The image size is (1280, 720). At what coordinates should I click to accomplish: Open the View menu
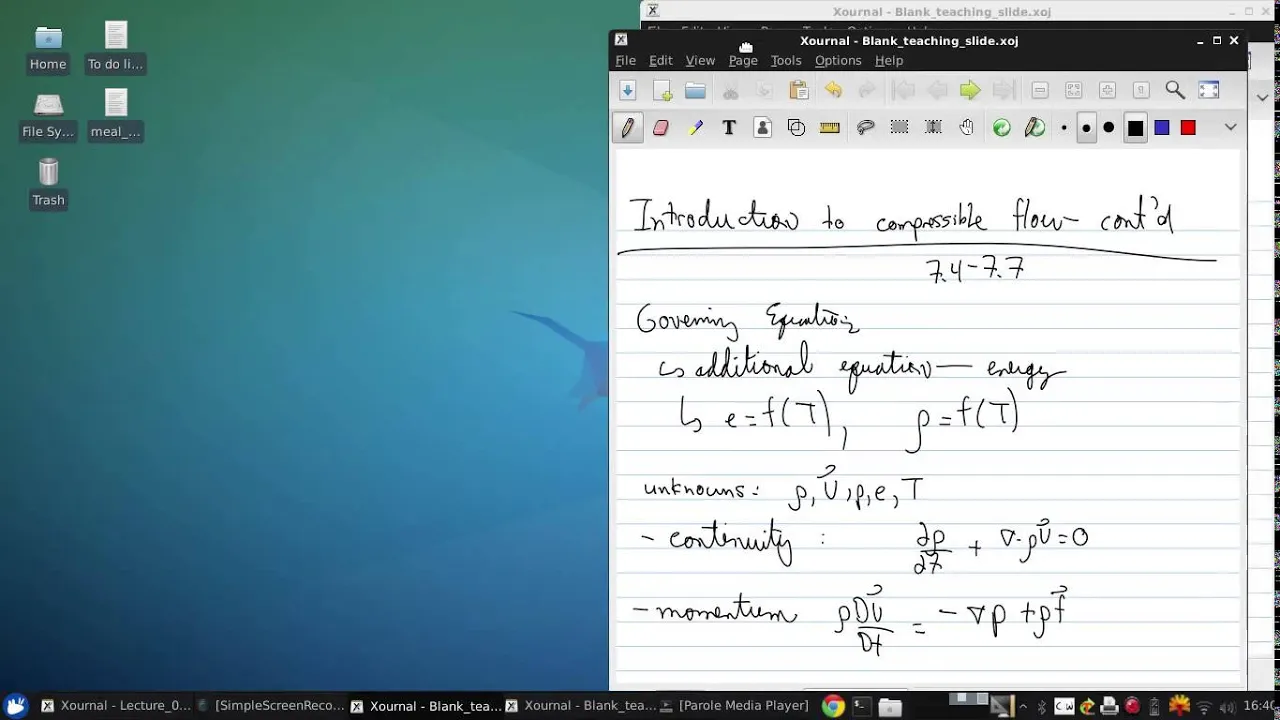[700, 60]
